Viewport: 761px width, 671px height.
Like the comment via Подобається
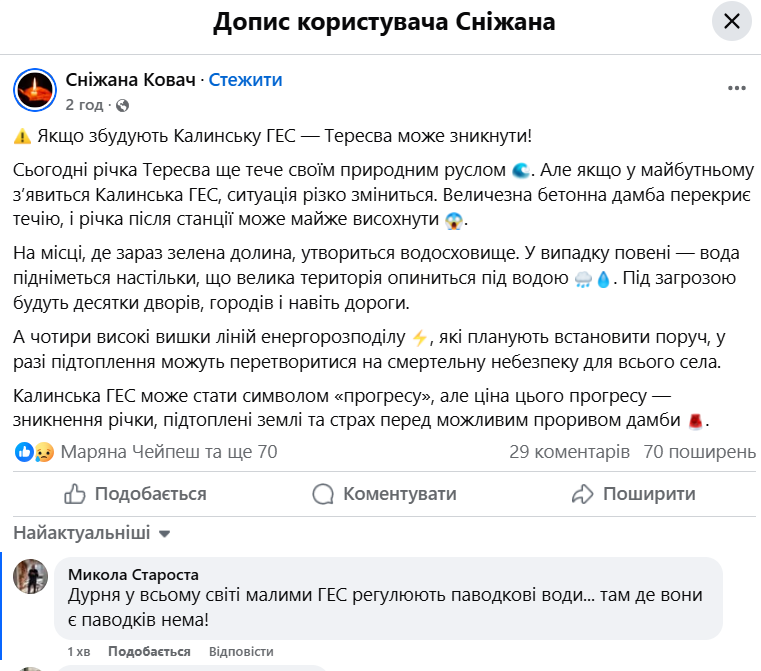click(x=135, y=651)
